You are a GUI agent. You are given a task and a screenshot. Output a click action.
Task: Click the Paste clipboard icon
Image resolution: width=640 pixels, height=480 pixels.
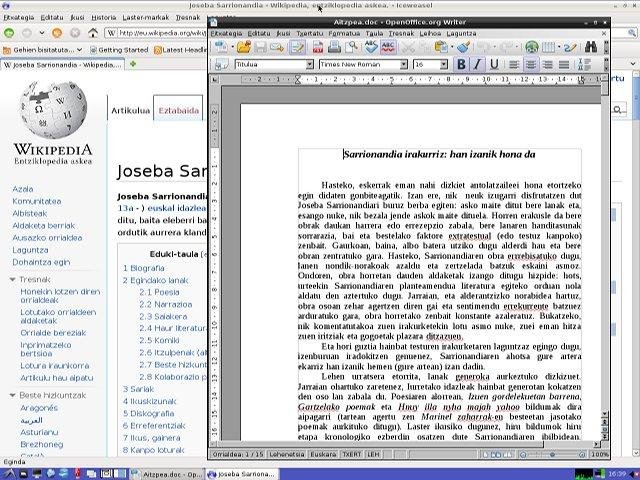coord(440,47)
